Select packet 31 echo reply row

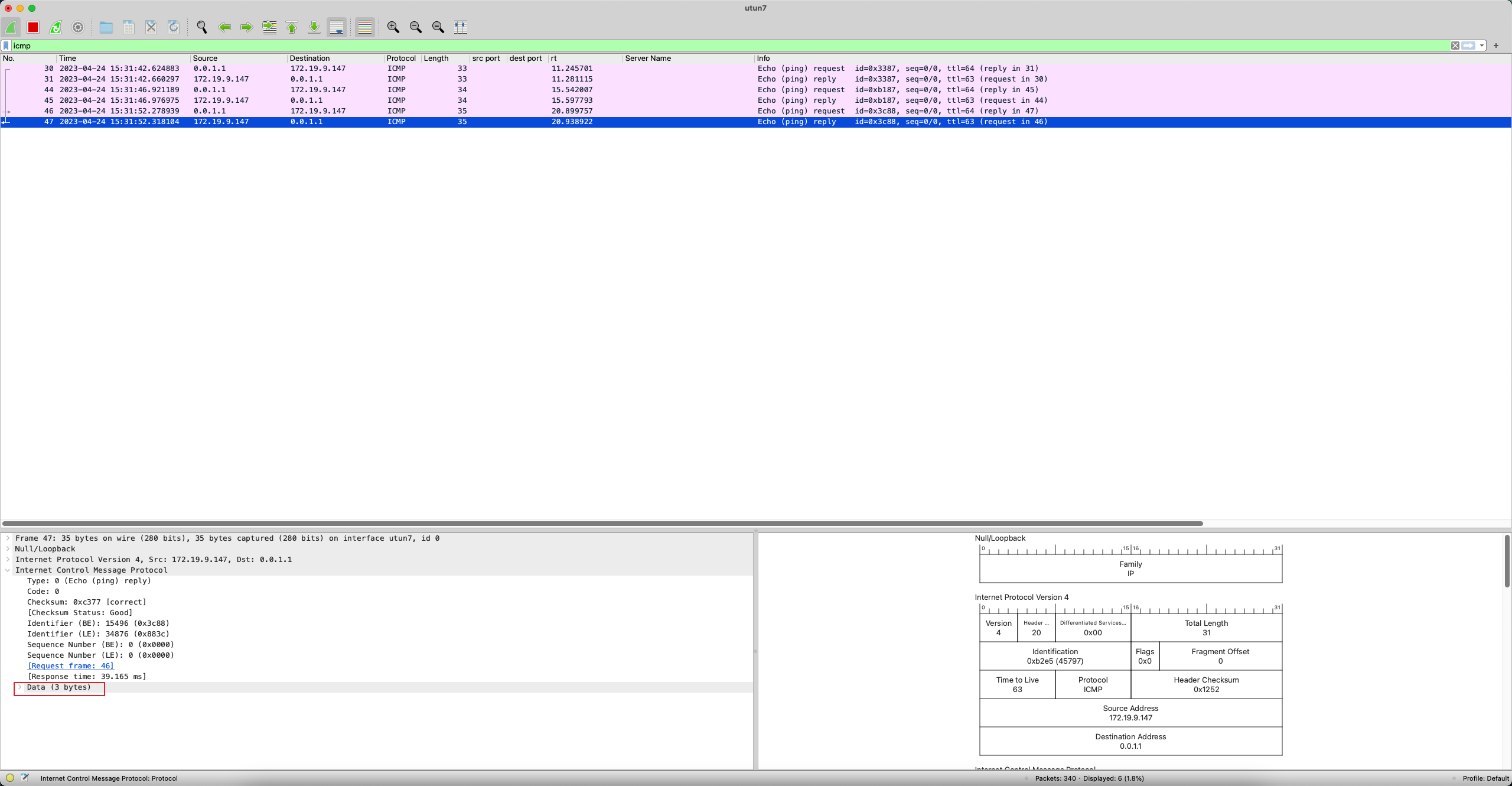(x=756, y=79)
